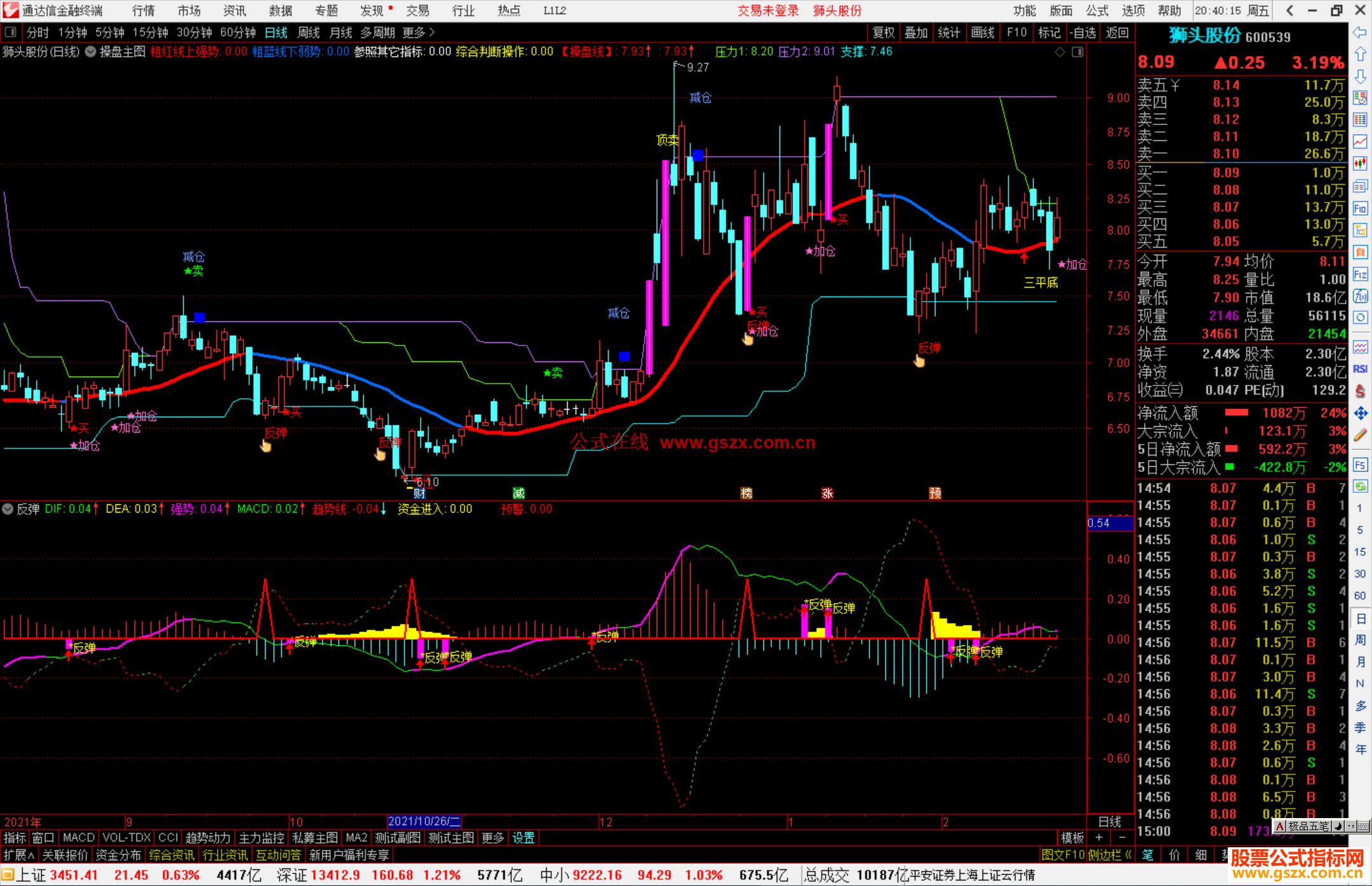Click the F10 icon in right sidebar

tap(1360, 208)
